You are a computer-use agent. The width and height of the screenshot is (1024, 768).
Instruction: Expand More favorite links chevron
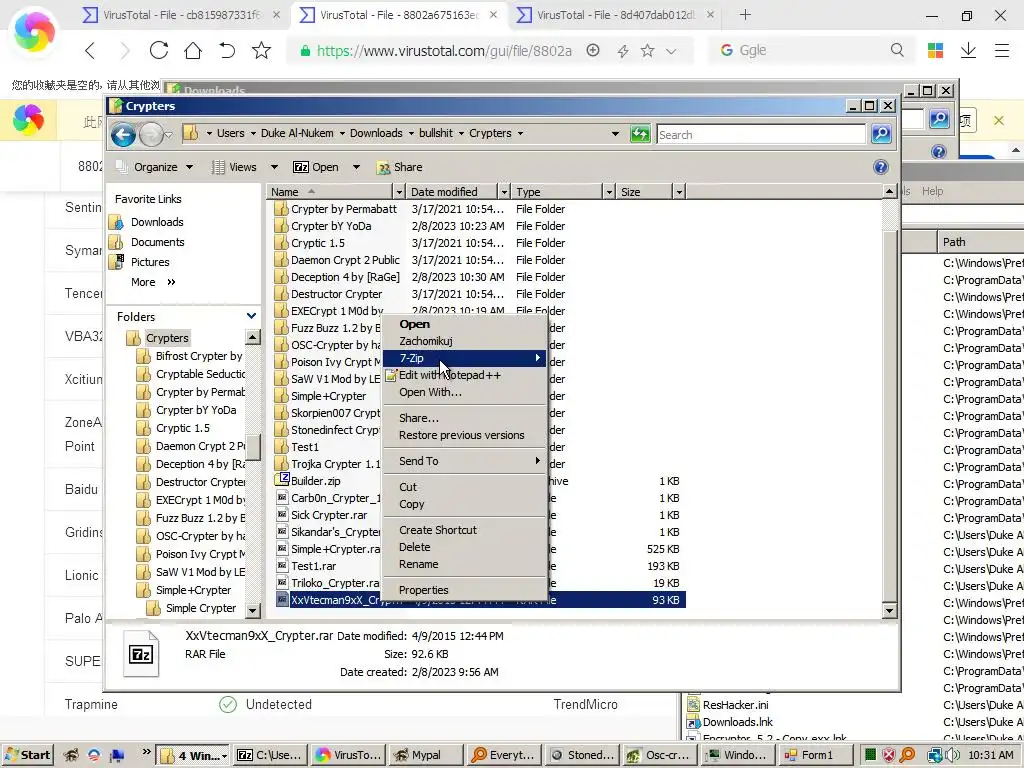coord(171,282)
